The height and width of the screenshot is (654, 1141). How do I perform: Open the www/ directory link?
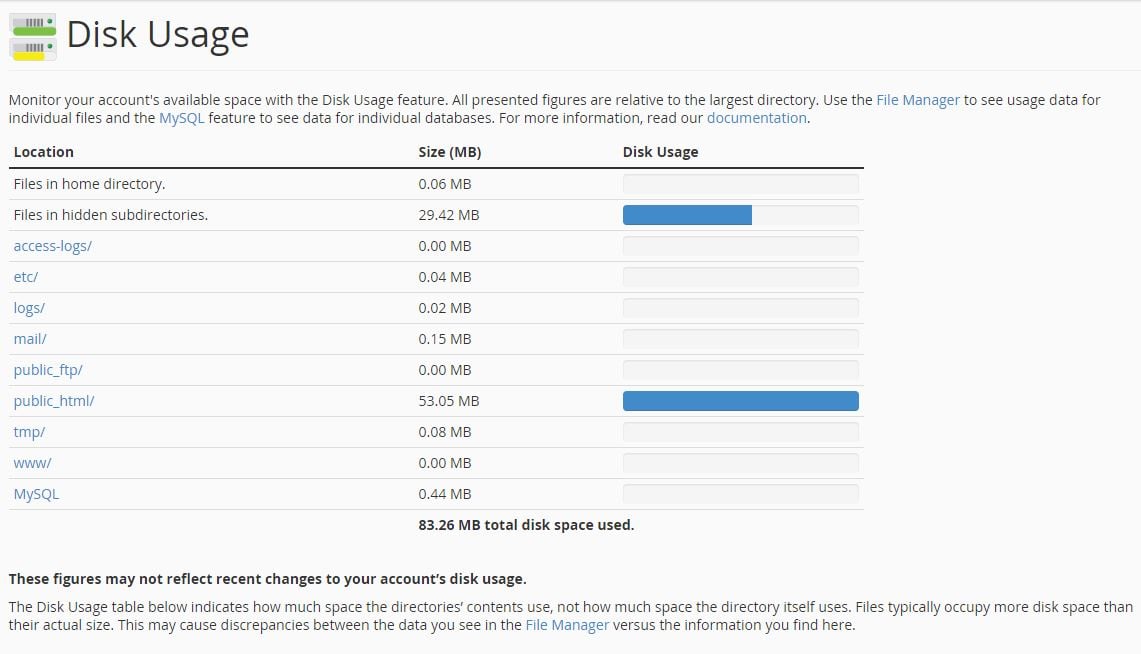click(x=32, y=463)
